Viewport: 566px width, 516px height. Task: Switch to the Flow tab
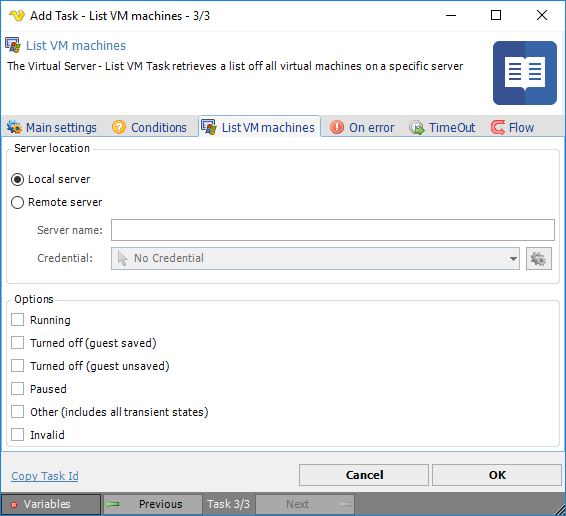click(x=513, y=127)
